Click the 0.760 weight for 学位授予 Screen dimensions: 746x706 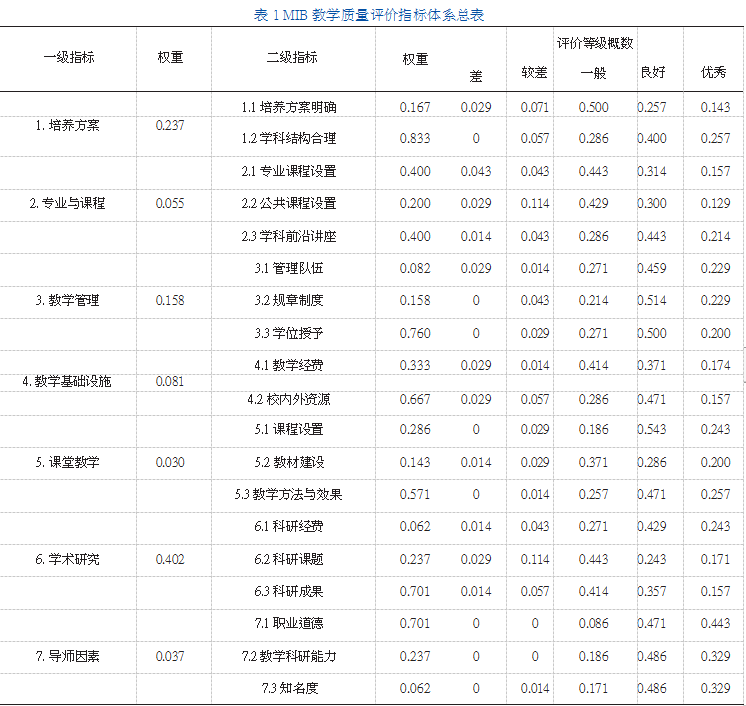415,333
